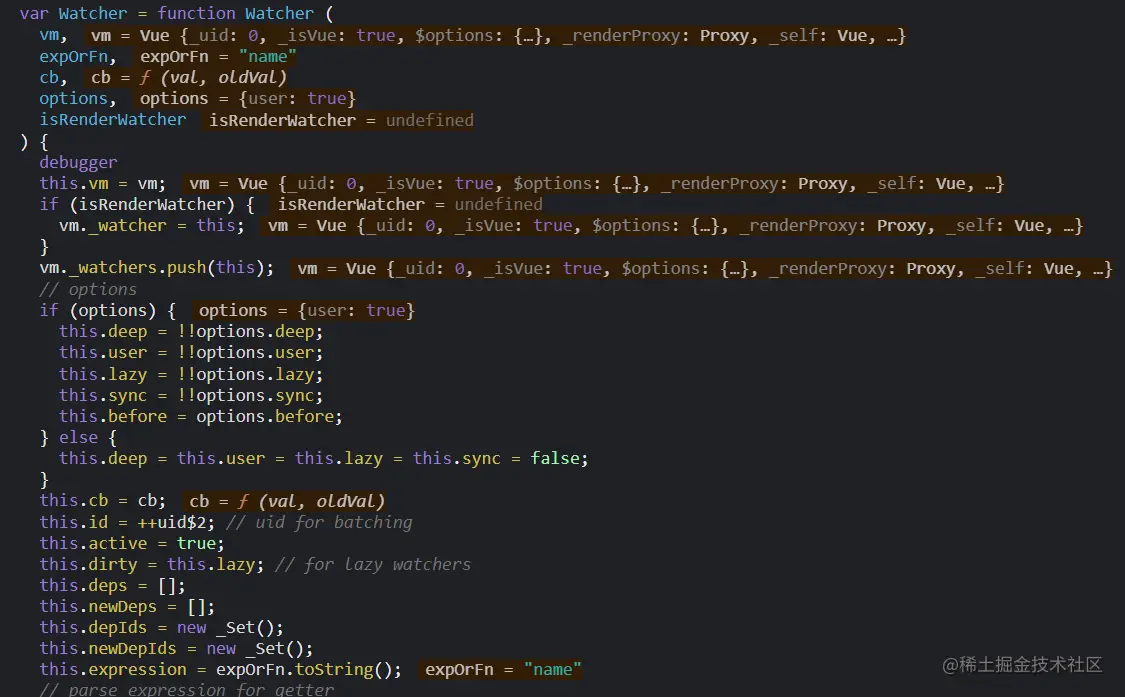Image resolution: width=1125 pixels, height=697 pixels.
Task: Click the '// uid for batching' comment
Action: click(319, 522)
